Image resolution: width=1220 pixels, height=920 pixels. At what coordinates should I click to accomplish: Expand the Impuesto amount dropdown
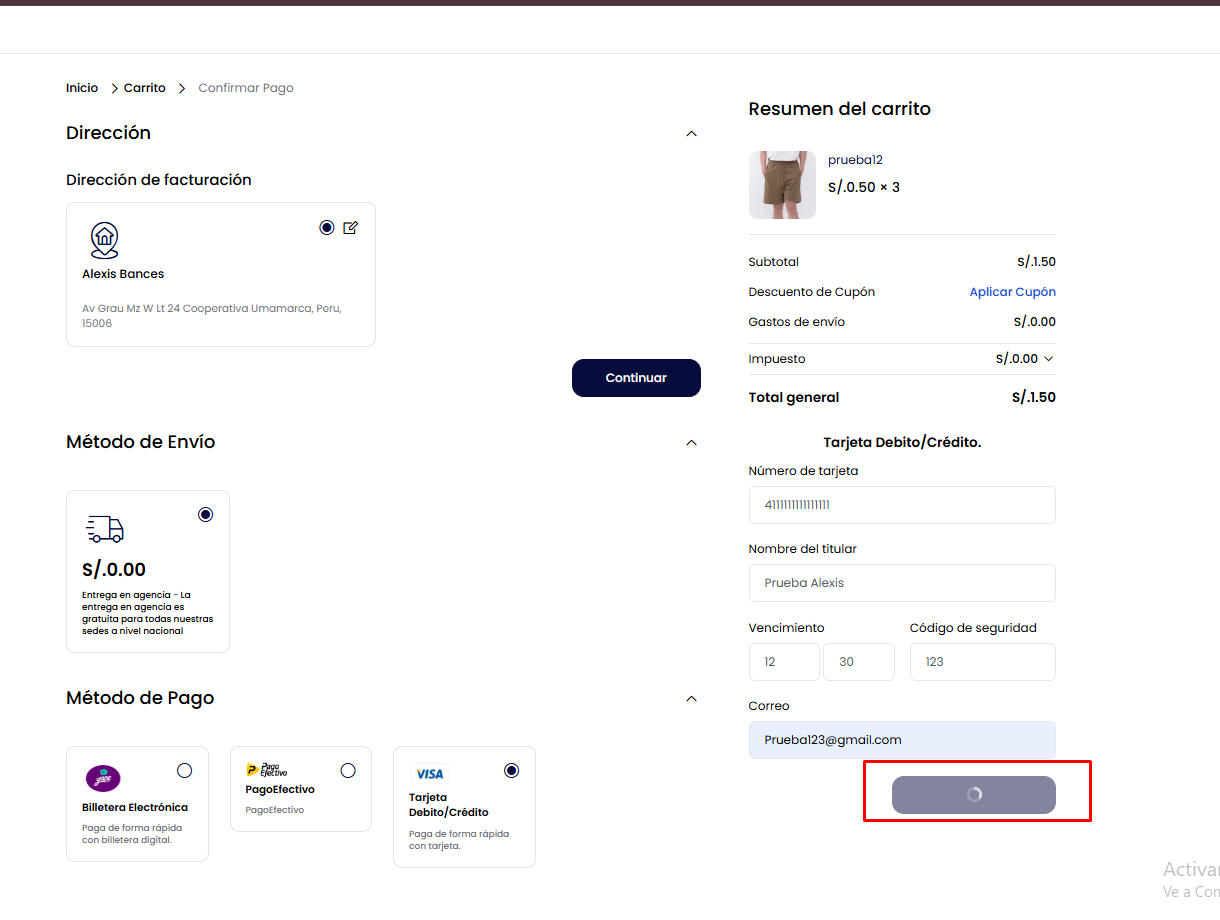[1048, 359]
